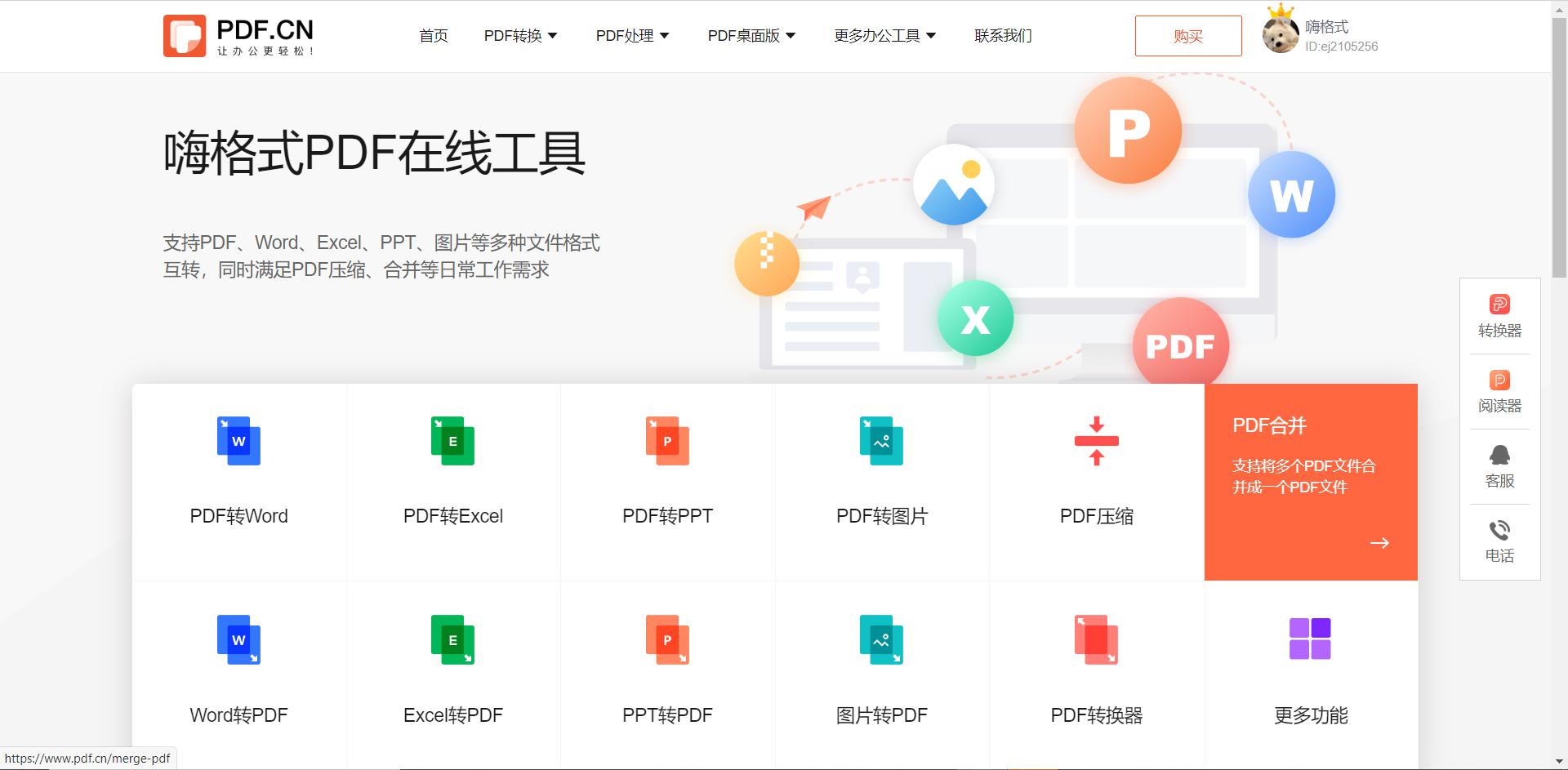Expand the PDF转换 dropdown menu

point(520,36)
